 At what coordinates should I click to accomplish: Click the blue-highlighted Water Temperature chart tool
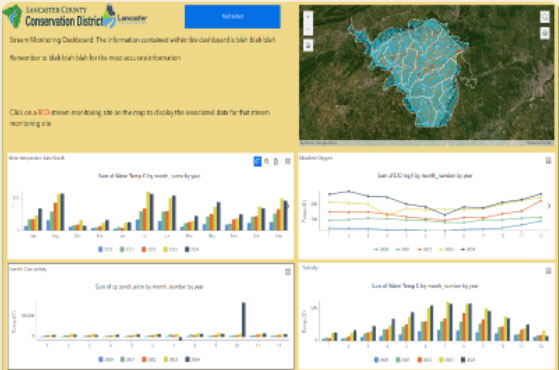(257, 161)
